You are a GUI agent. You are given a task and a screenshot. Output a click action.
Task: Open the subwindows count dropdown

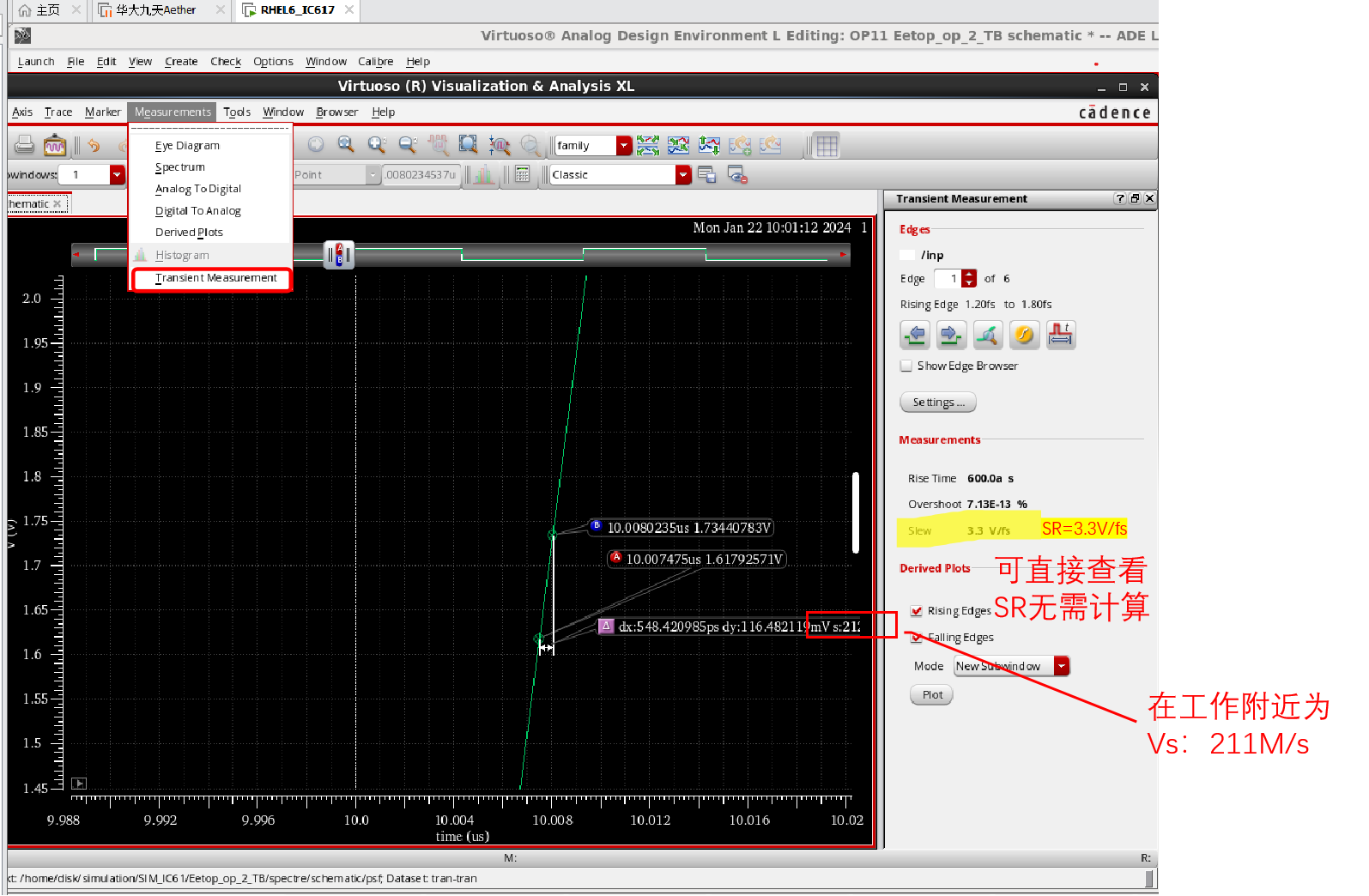[x=117, y=174]
